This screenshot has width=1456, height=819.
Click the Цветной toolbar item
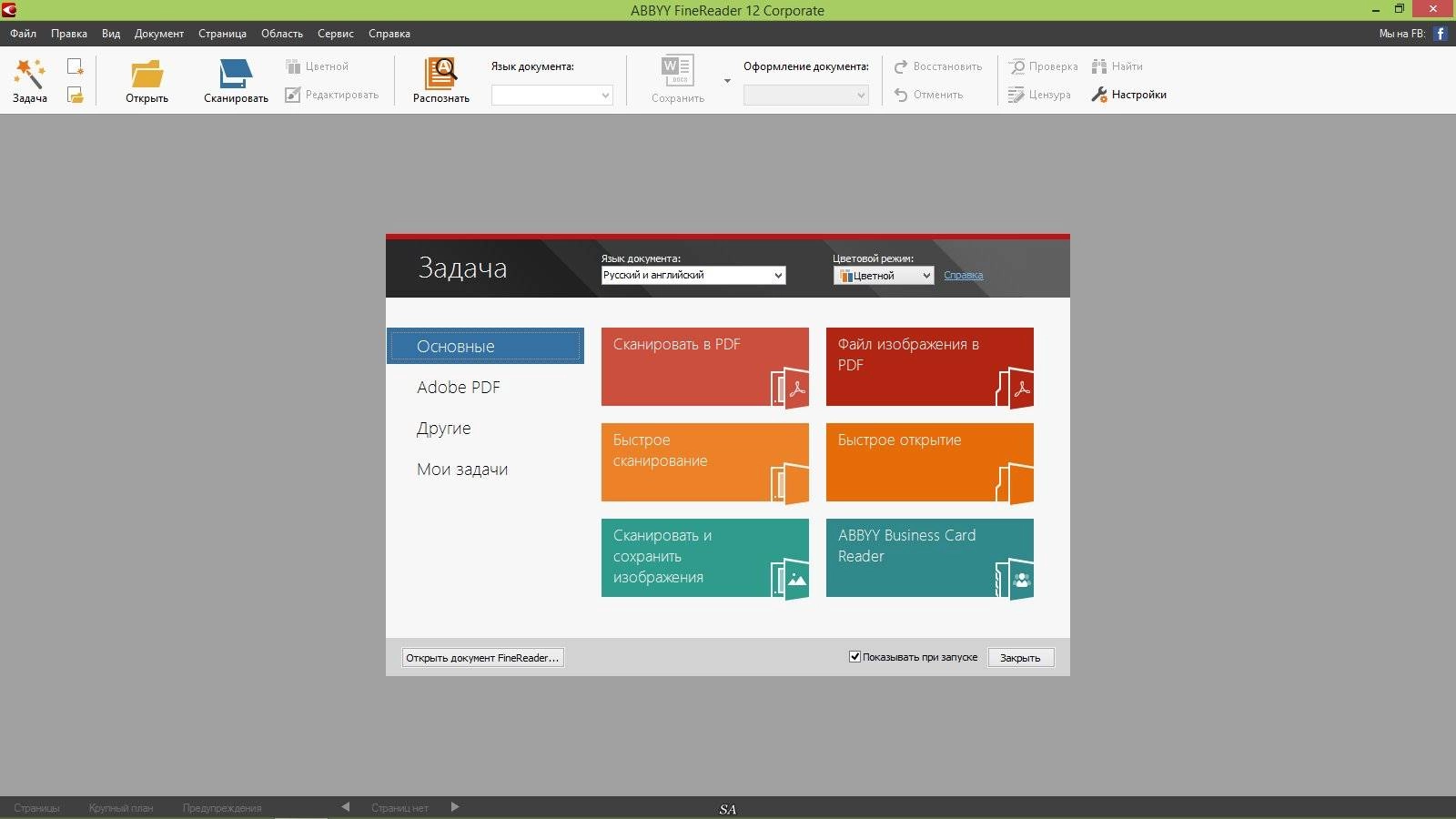tap(317, 66)
